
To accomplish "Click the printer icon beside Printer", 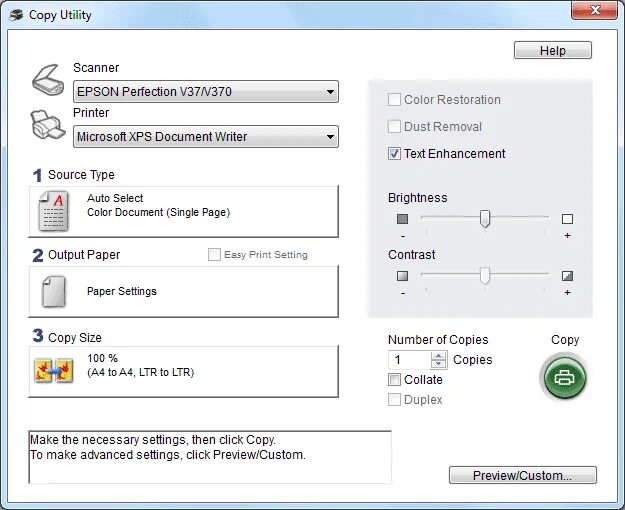I will coord(48,125).
